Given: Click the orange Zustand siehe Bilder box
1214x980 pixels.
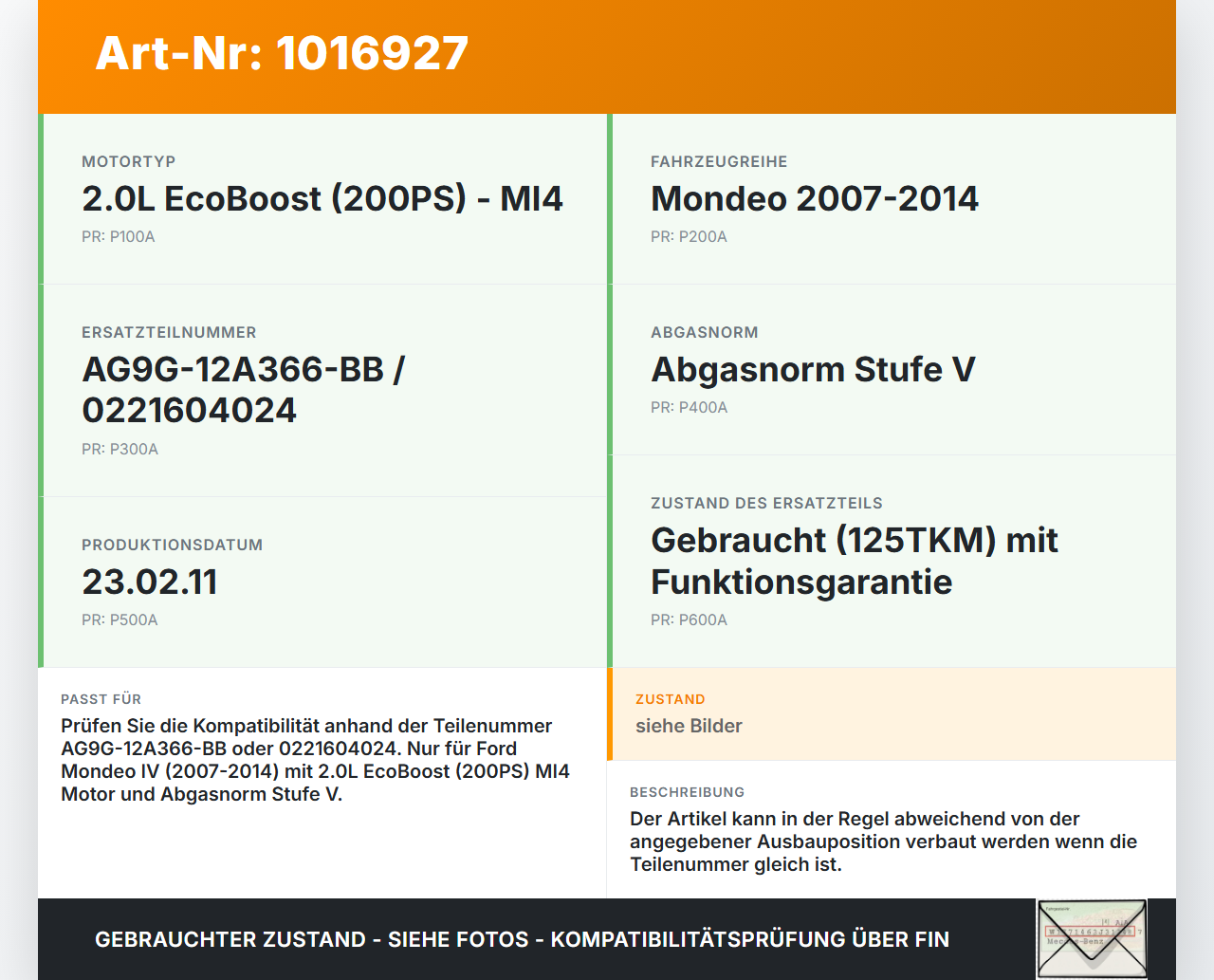Looking at the screenshot, I should (x=892, y=714).
